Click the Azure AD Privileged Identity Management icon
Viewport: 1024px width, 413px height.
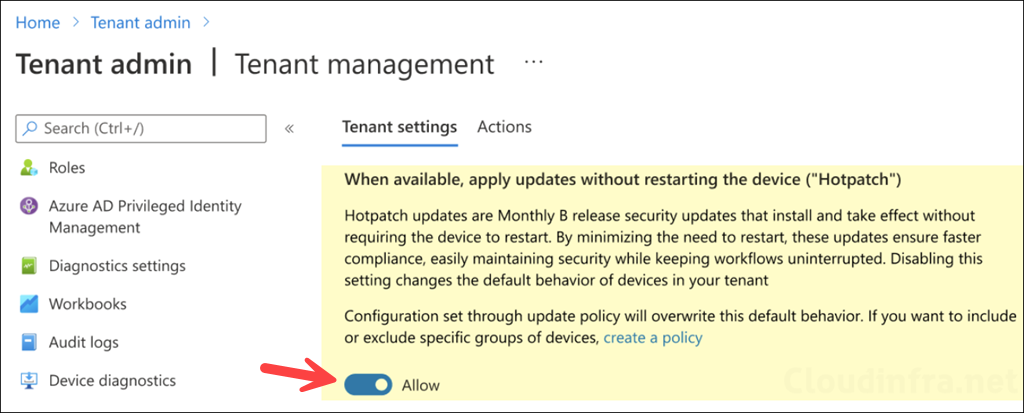[29, 207]
